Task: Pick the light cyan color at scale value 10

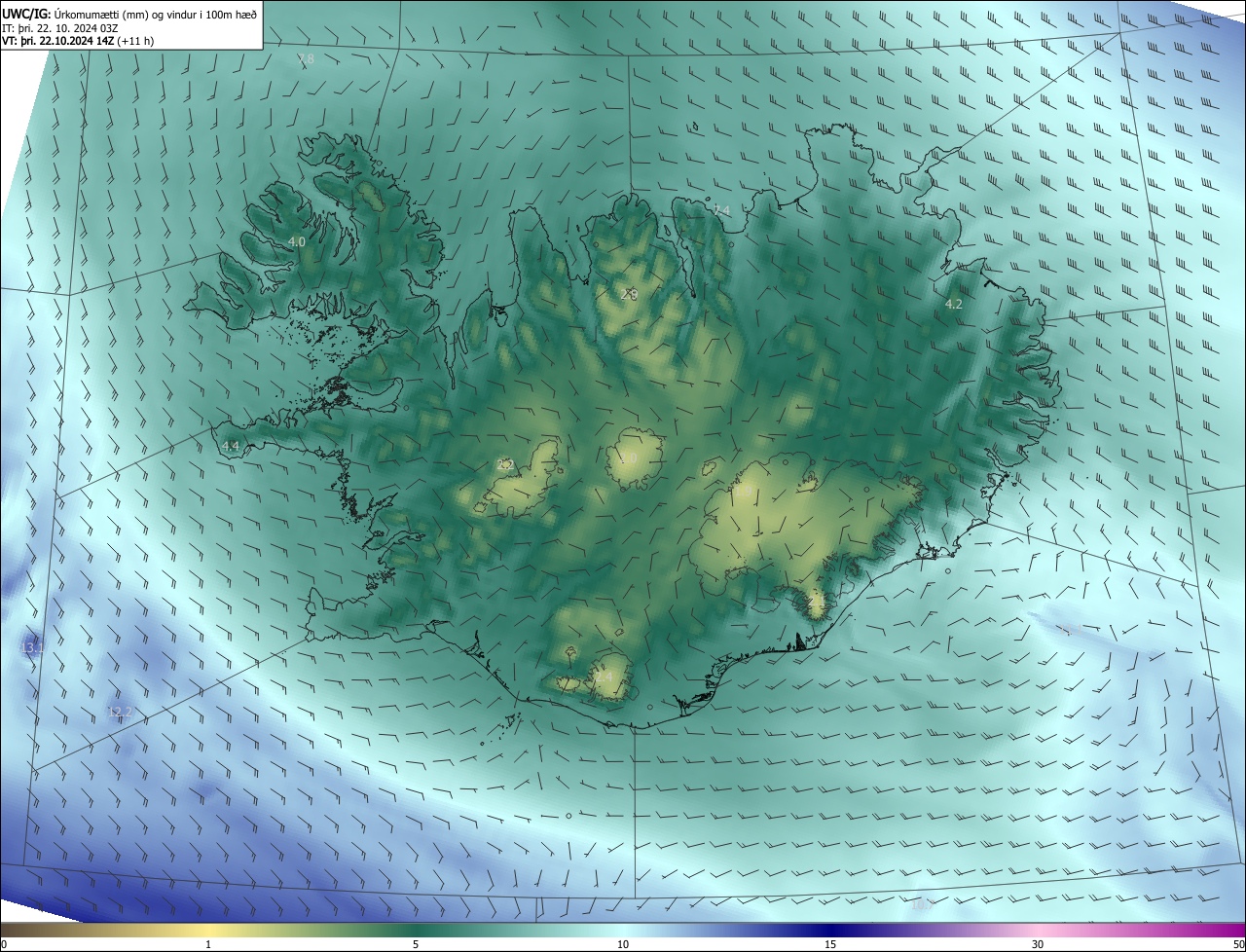Action: 623,930
